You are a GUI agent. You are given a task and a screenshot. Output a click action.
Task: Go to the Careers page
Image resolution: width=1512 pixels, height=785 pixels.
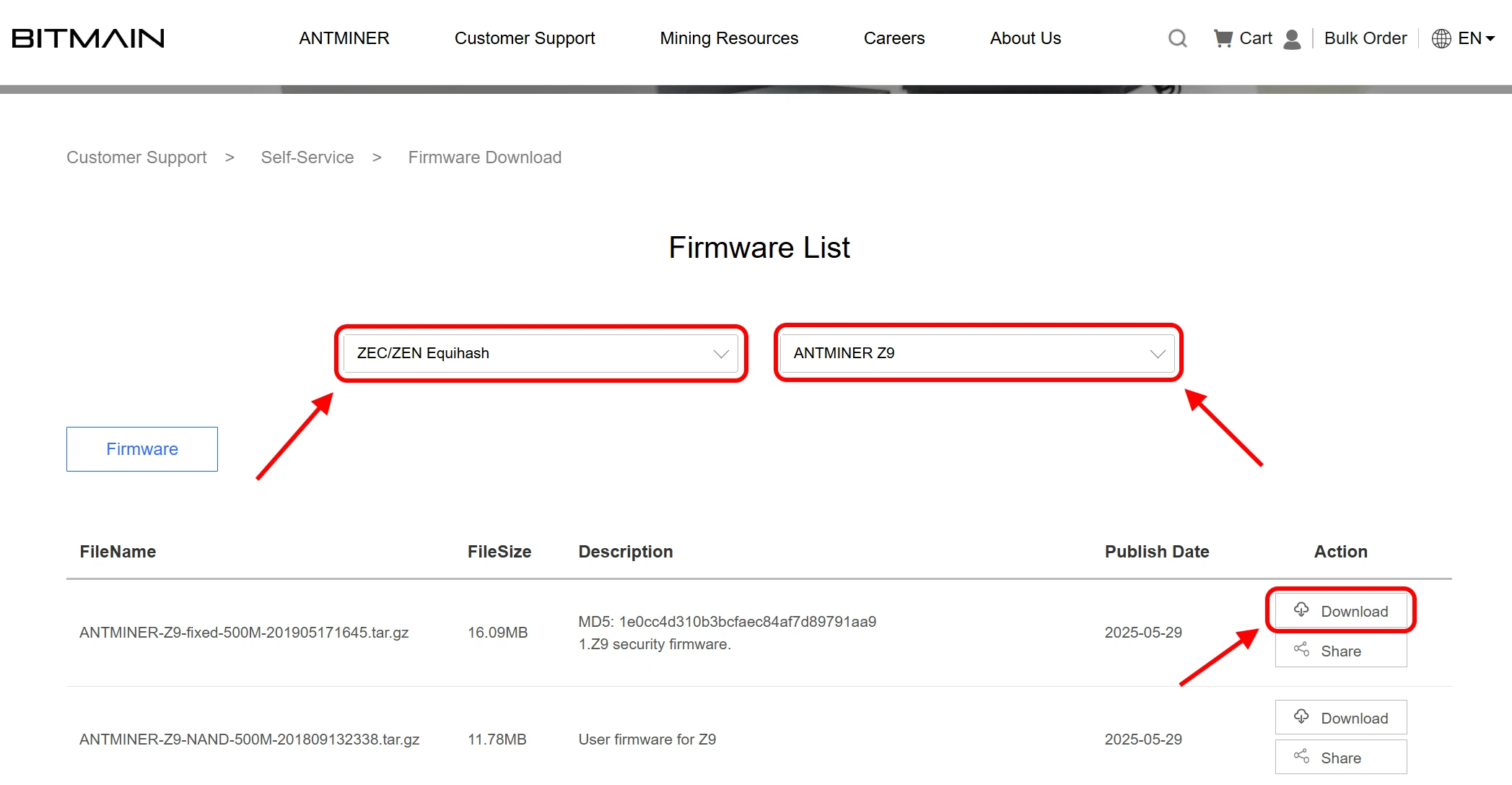[893, 38]
